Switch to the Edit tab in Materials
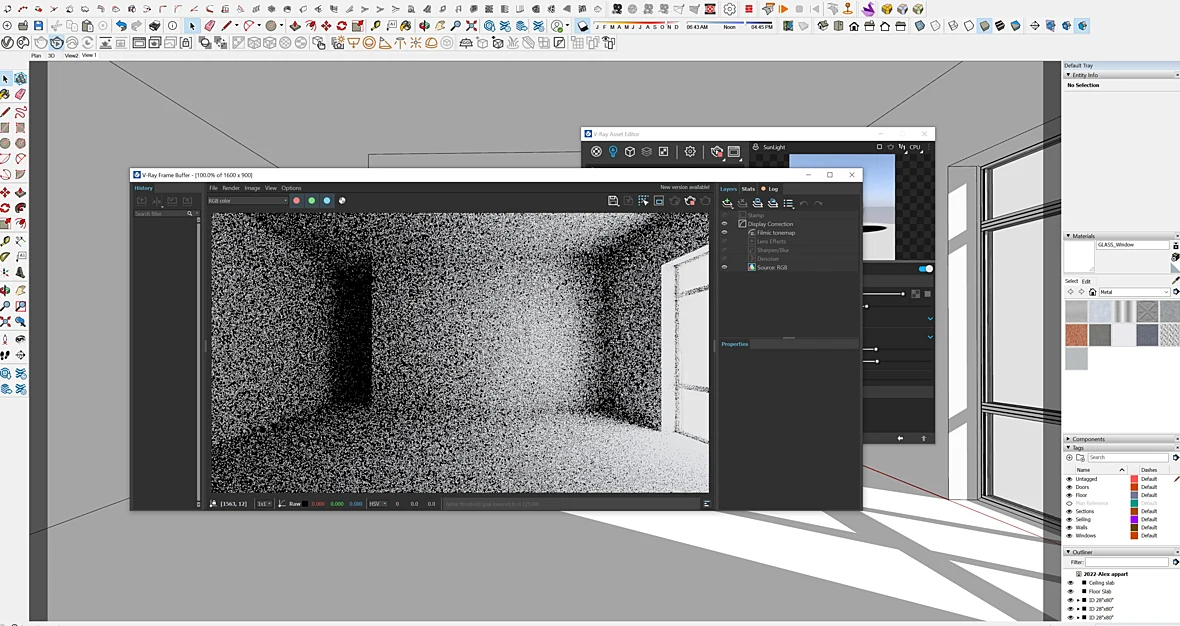1180x626 pixels. click(1086, 281)
